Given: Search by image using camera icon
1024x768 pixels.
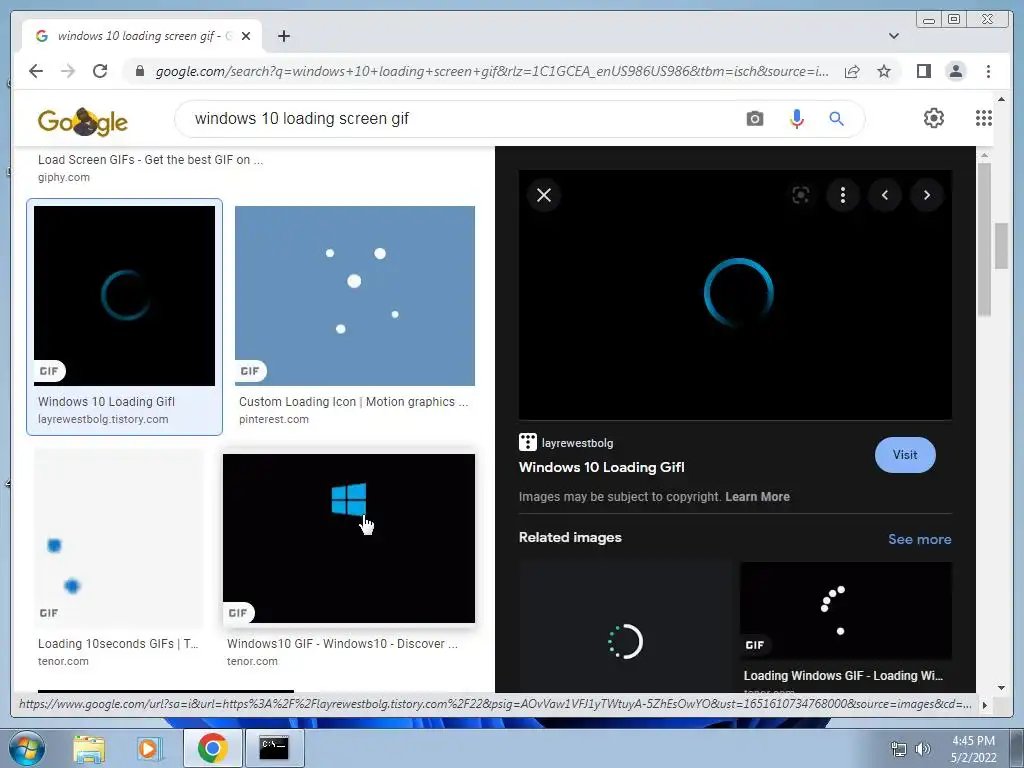Looking at the screenshot, I should pyautogui.click(x=754, y=119).
